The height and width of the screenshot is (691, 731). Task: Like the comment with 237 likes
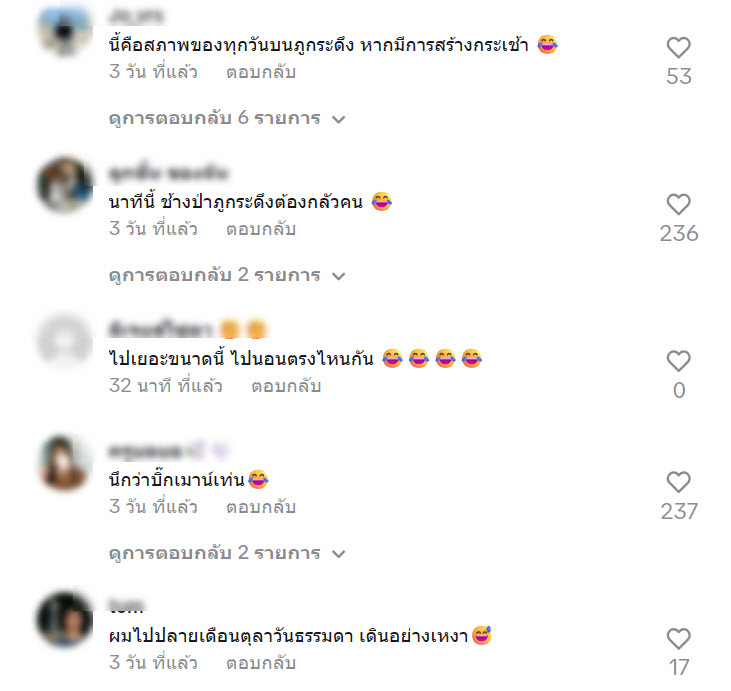pyautogui.click(x=678, y=482)
